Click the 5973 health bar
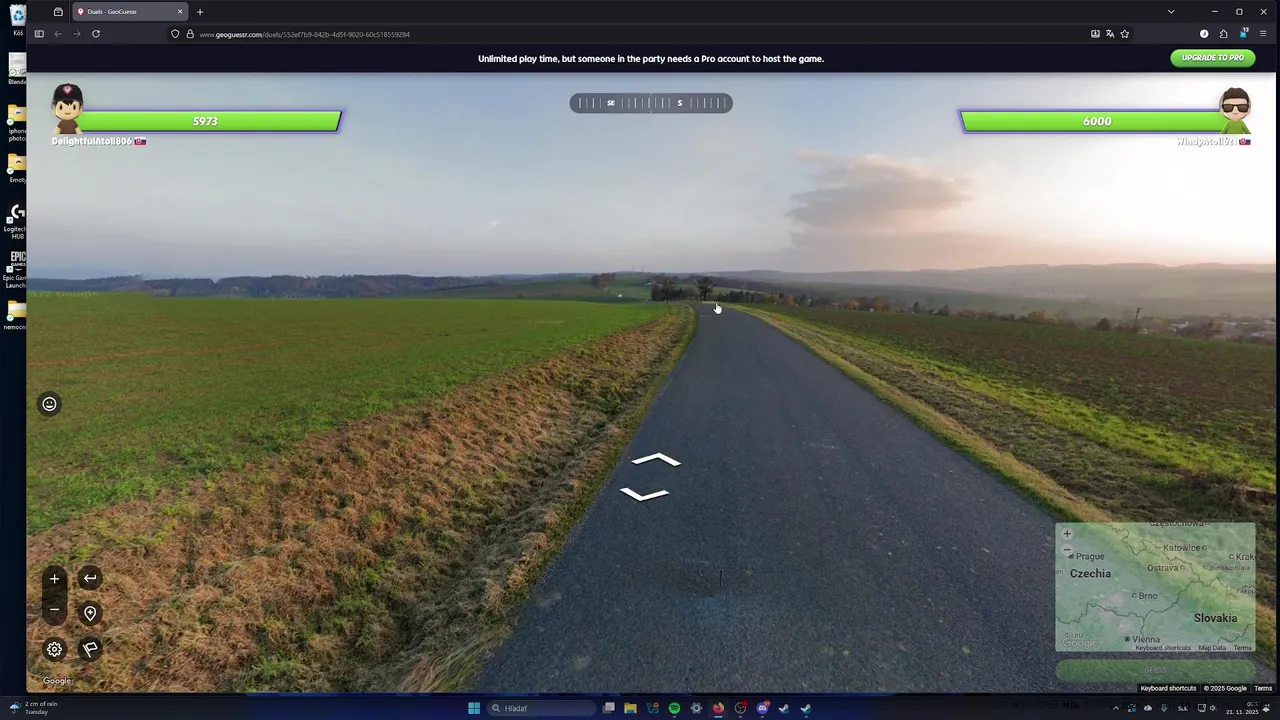 pos(205,121)
